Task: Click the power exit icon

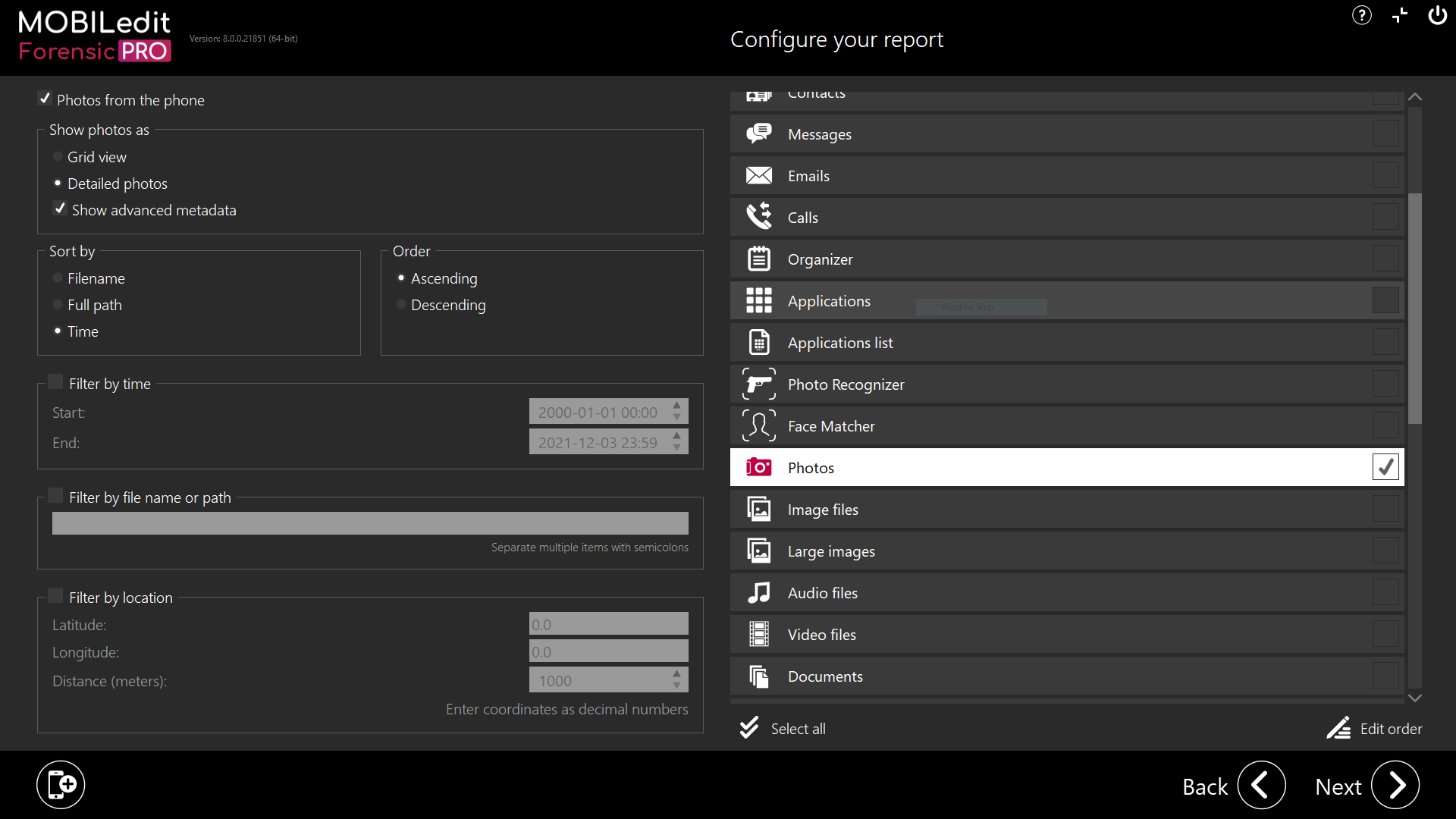Action: [x=1437, y=15]
